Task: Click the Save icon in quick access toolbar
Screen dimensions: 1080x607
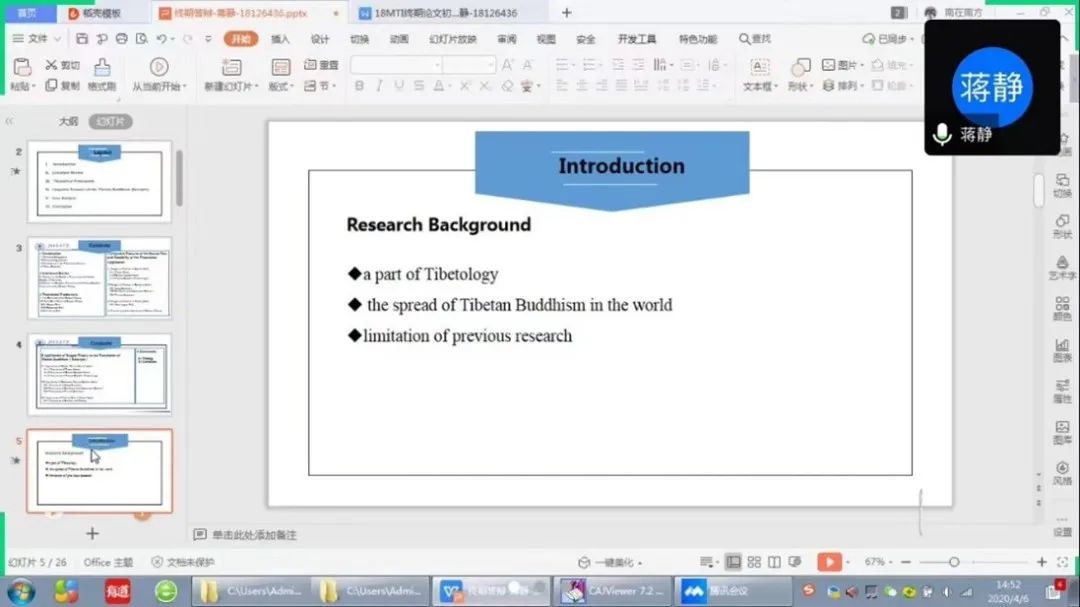Action: (x=82, y=39)
